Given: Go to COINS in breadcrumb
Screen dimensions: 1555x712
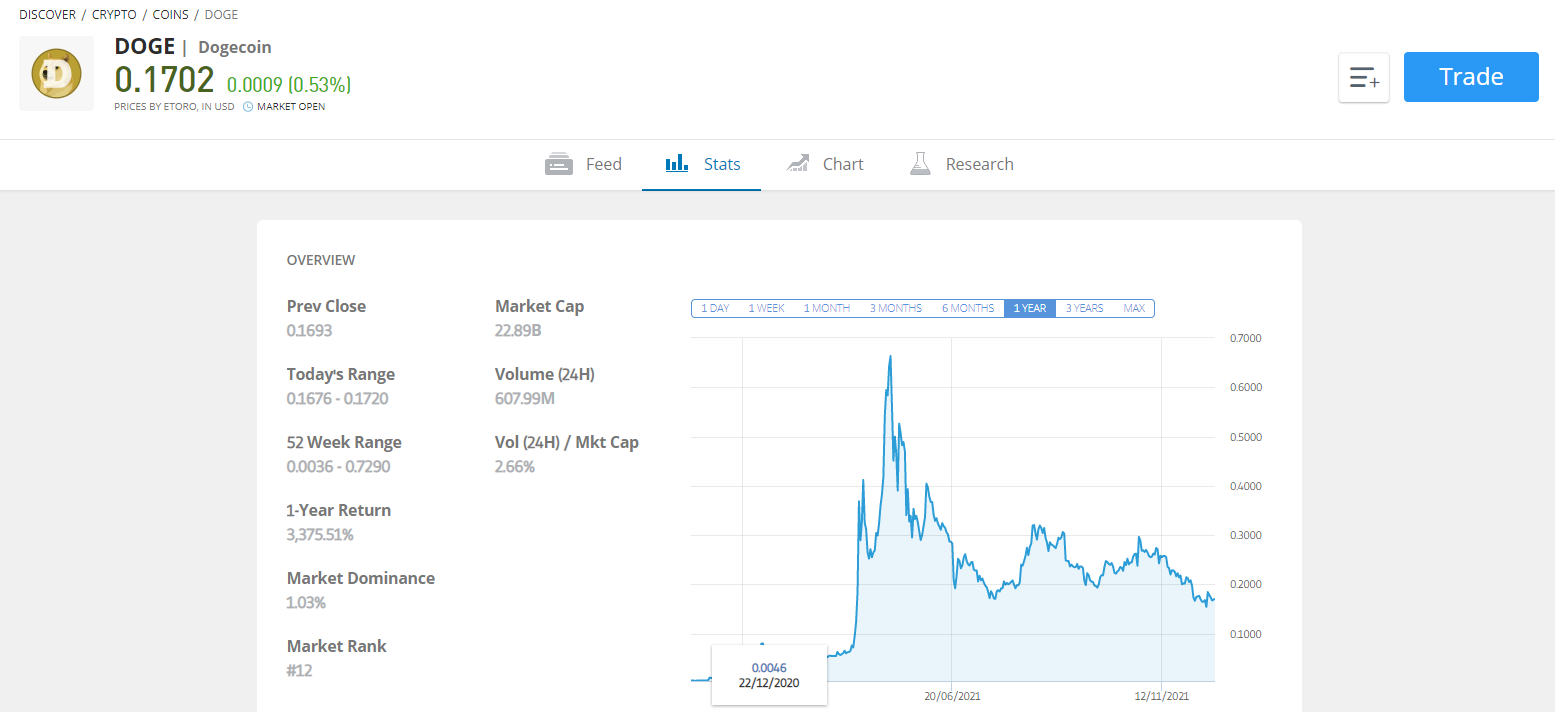Looking at the screenshot, I should tap(170, 15).
